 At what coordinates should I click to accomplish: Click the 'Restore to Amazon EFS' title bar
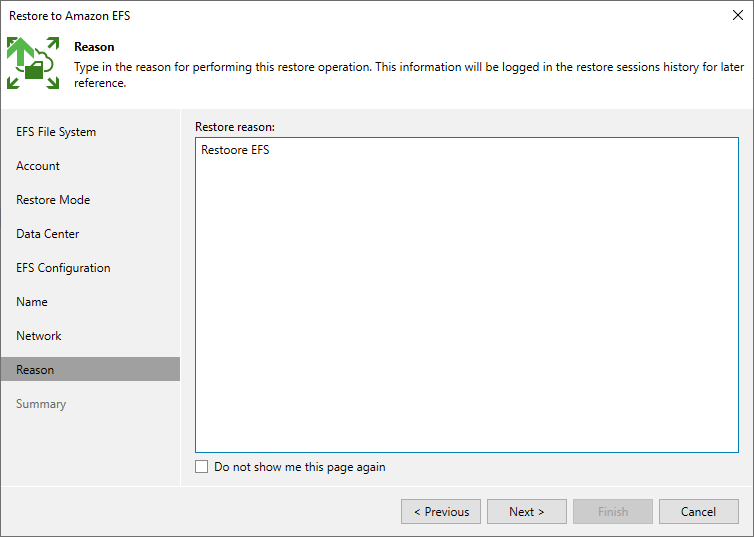pos(70,16)
